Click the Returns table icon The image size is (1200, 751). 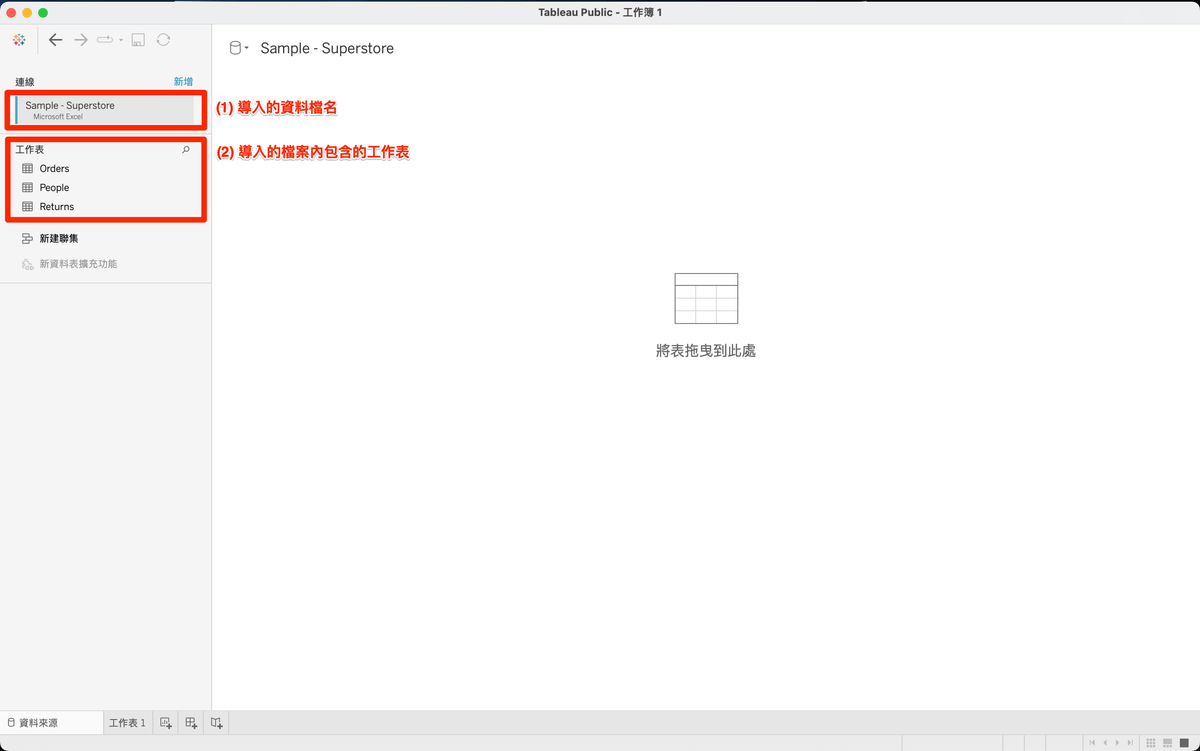click(28, 207)
